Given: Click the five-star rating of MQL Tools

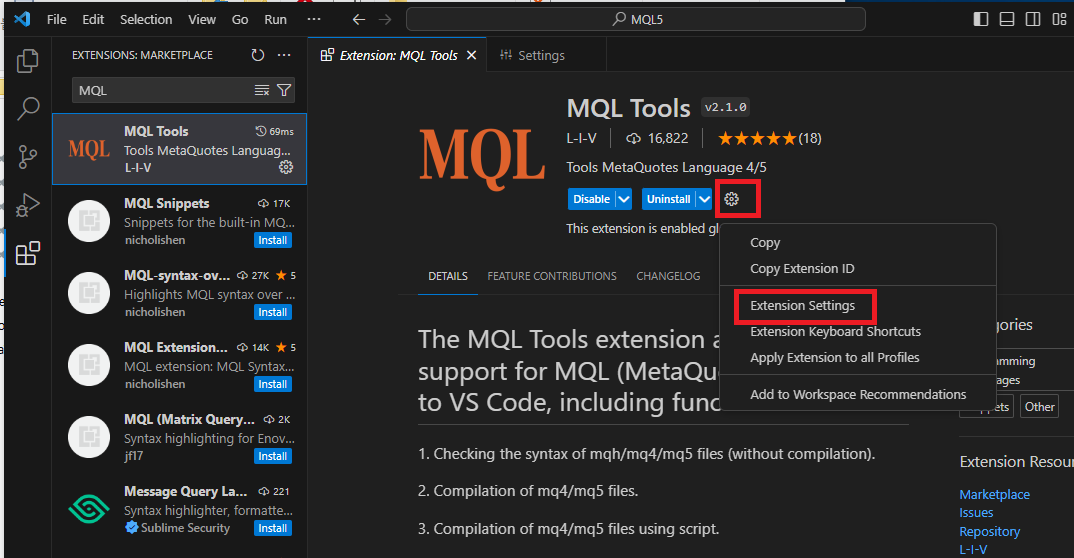Looking at the screenshot, I should [757, 139].
